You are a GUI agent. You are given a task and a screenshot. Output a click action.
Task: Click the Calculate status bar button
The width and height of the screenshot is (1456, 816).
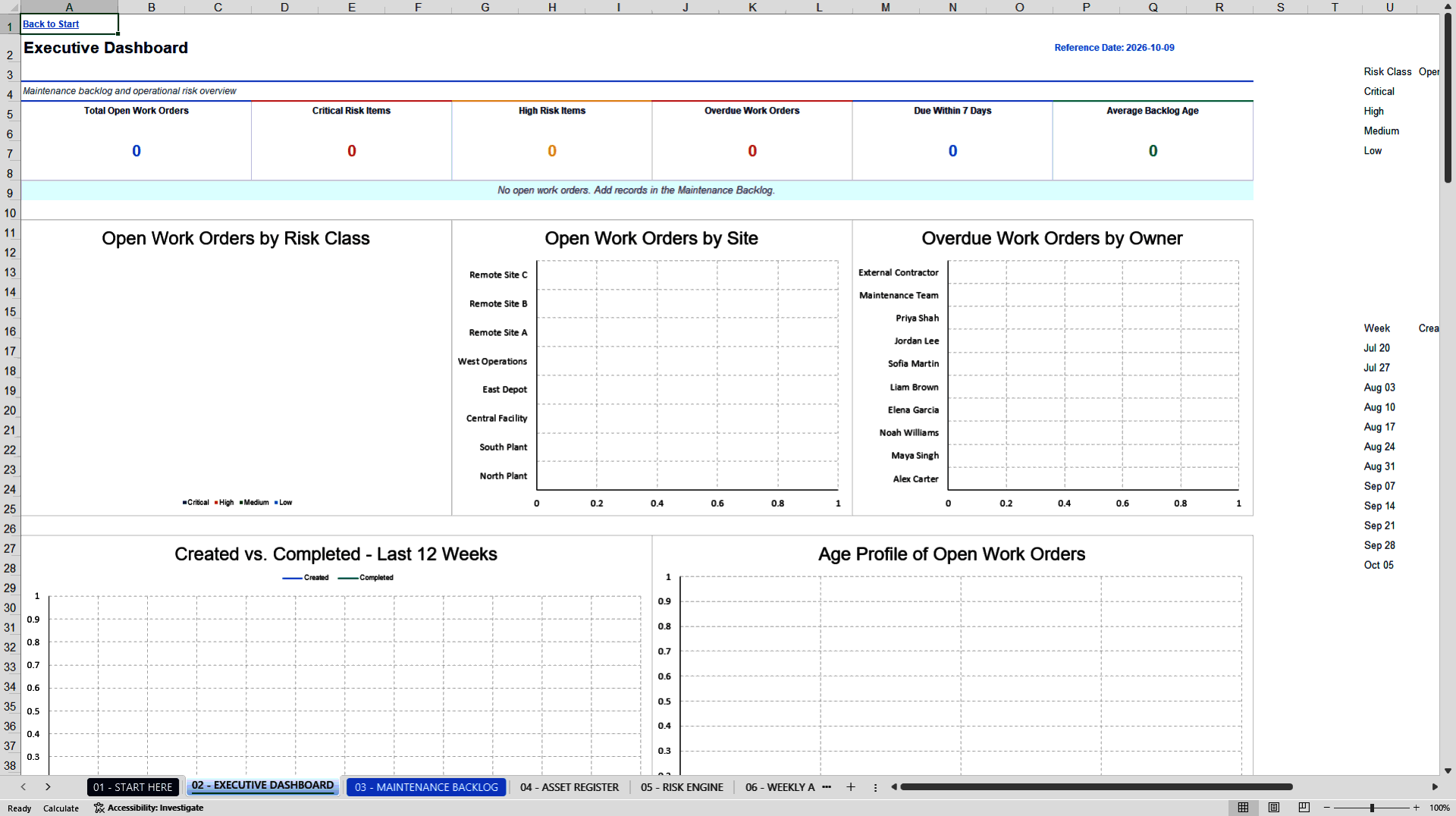pos(61,808)
